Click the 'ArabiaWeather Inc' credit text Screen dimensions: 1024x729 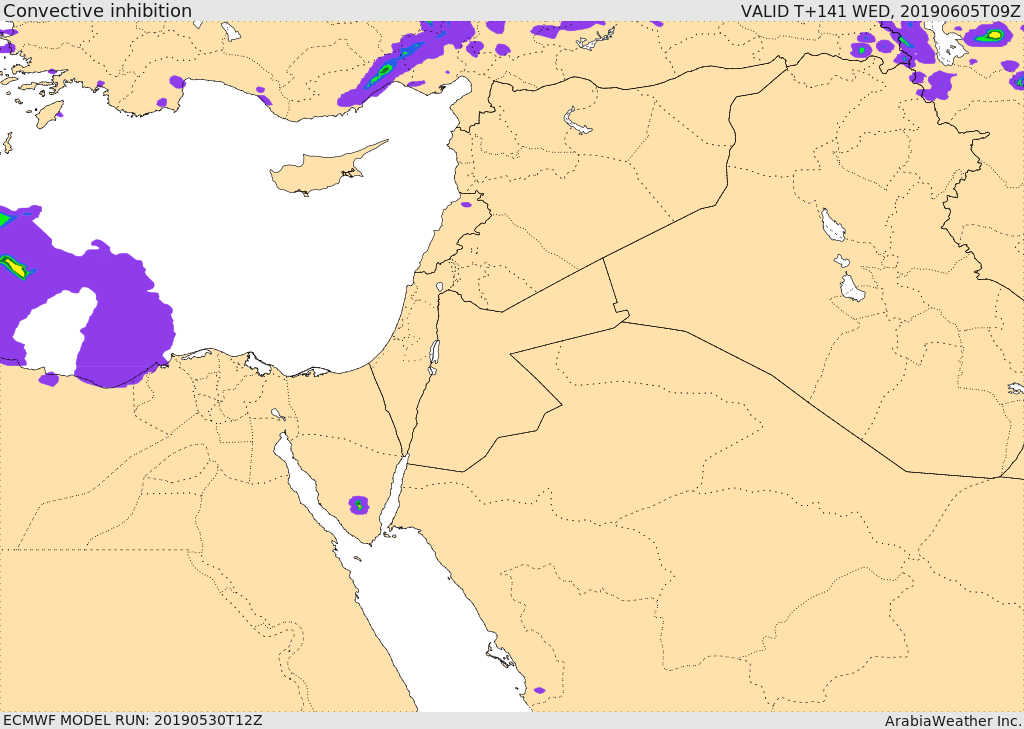[x=952, y=721]
